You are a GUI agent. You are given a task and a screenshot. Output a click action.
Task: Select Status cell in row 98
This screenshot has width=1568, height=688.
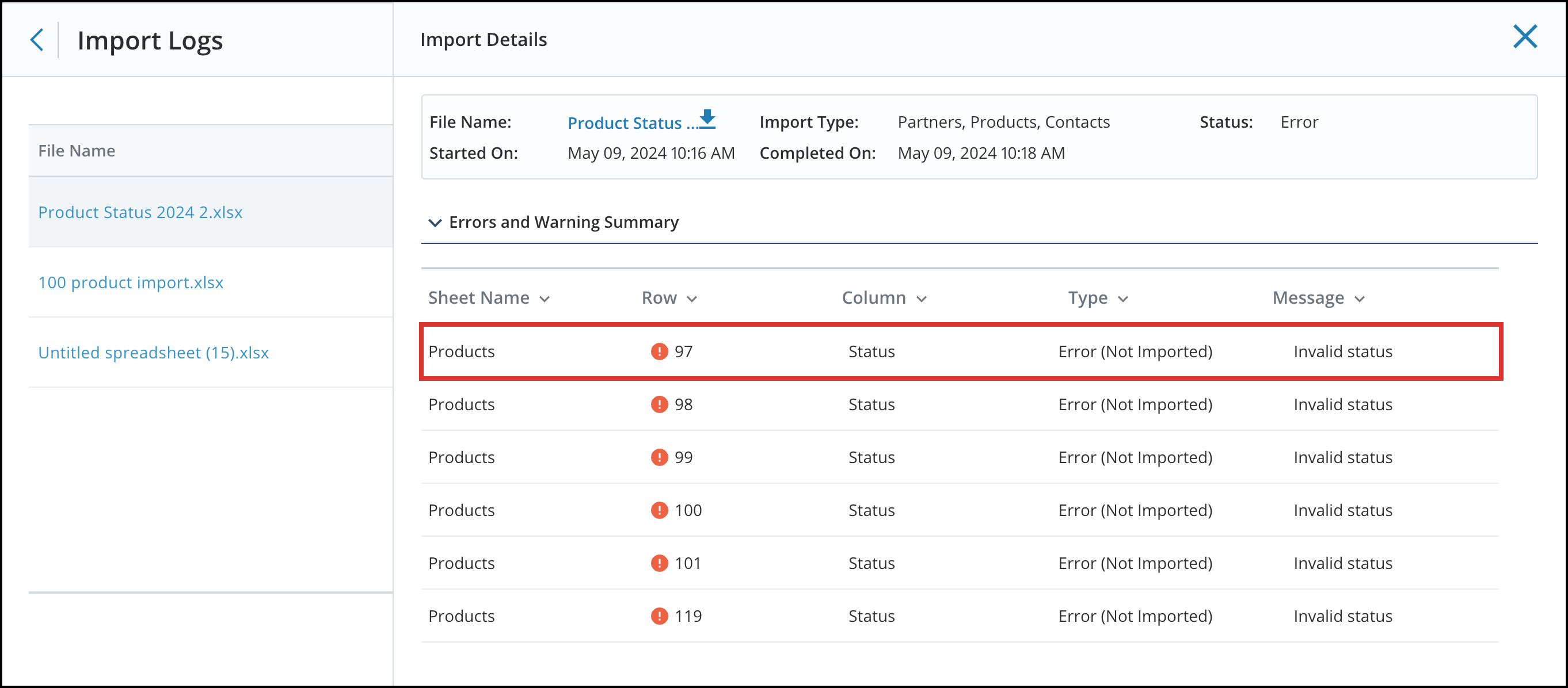coord(871,404)
